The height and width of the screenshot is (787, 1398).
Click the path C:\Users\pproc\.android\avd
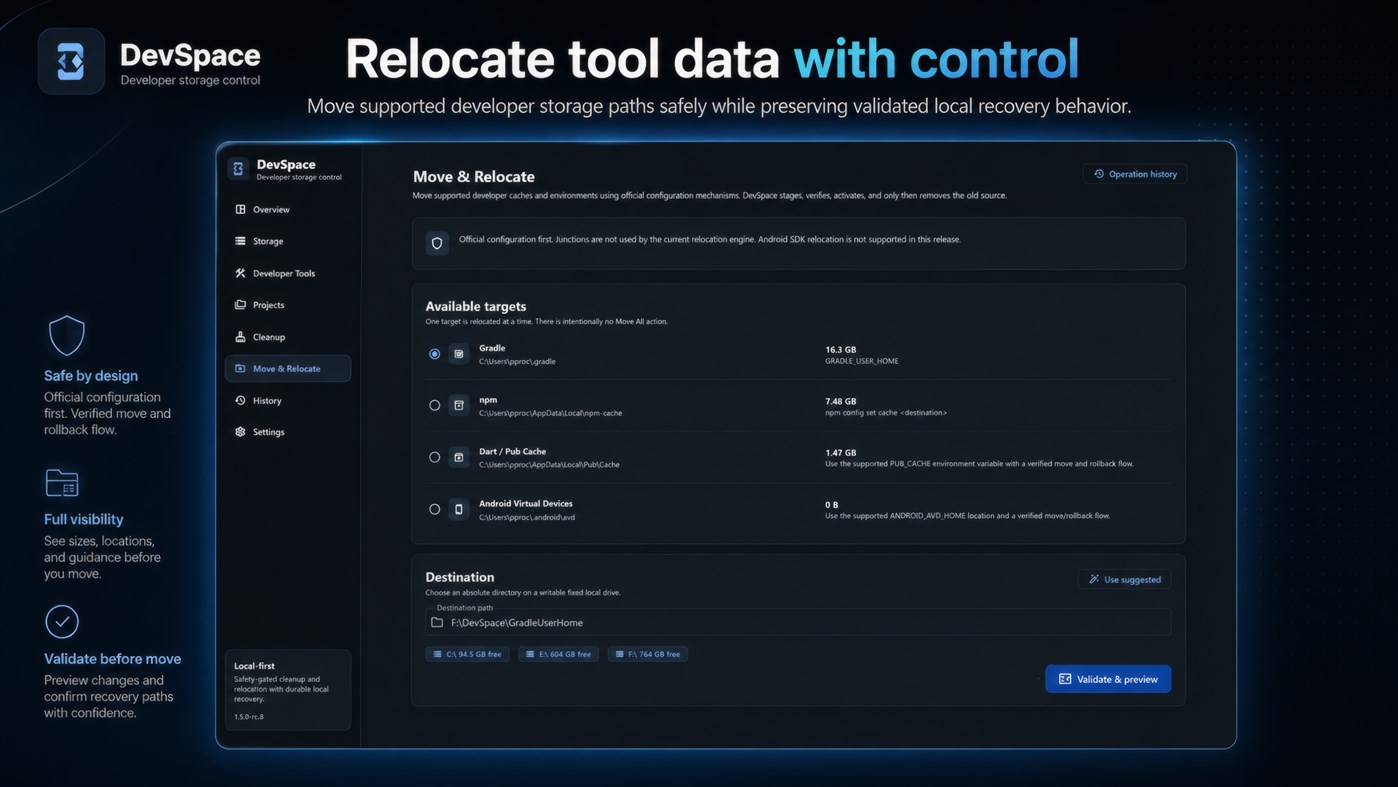527,517
